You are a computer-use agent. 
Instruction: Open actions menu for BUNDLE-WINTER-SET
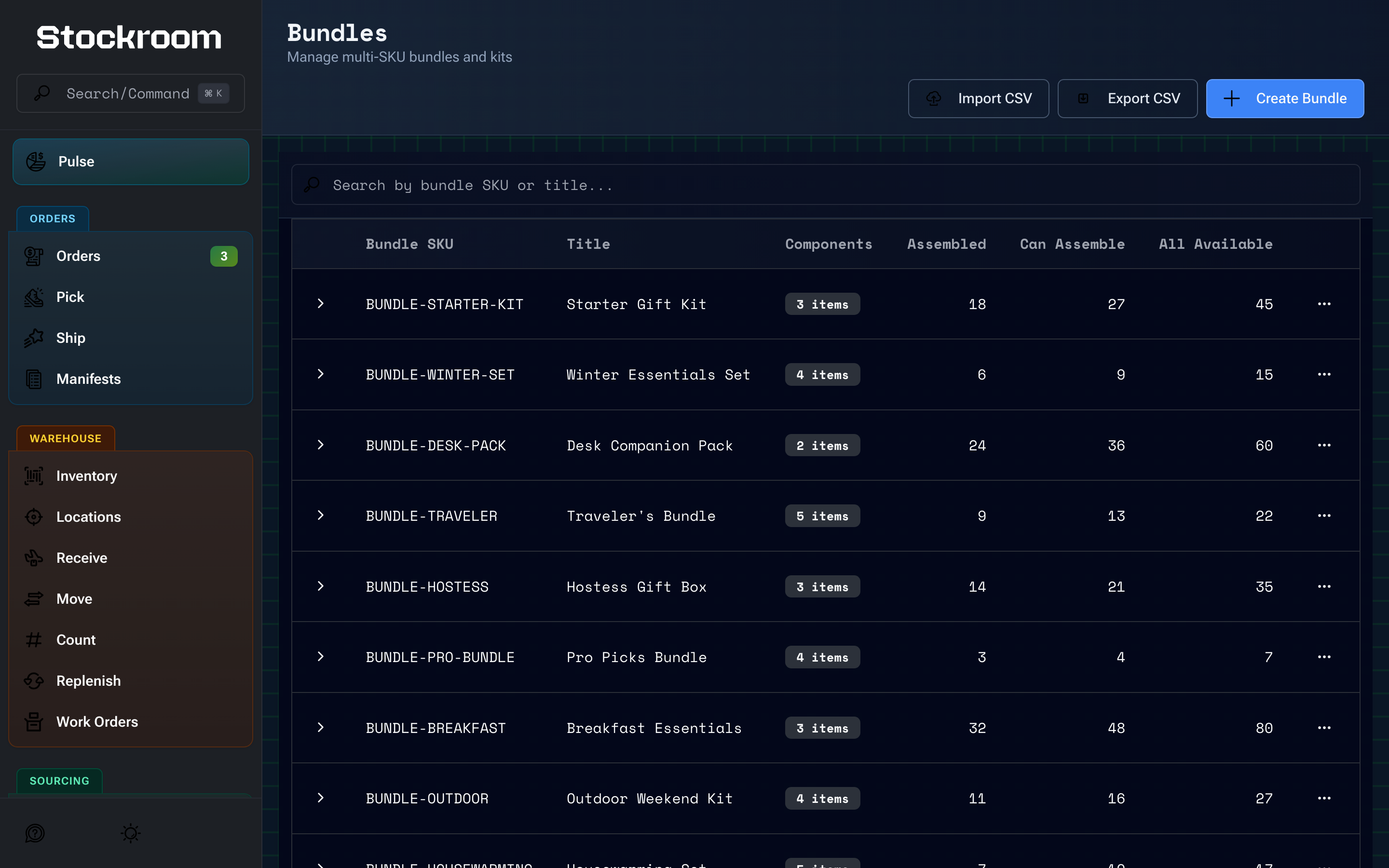(x=1324, y=374)
